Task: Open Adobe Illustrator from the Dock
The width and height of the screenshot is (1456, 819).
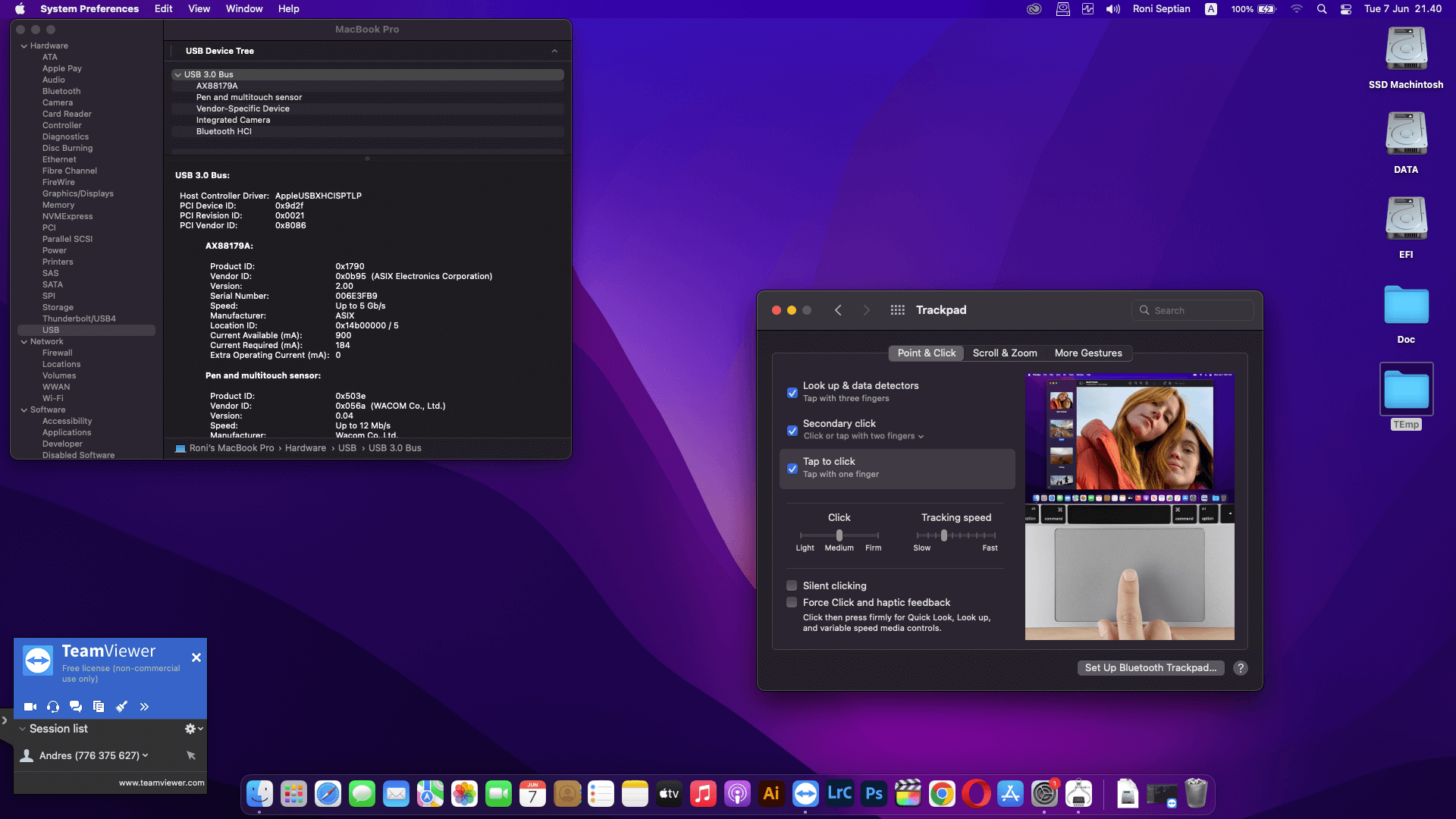Action: pyautogui.click(x=771, y=794)
